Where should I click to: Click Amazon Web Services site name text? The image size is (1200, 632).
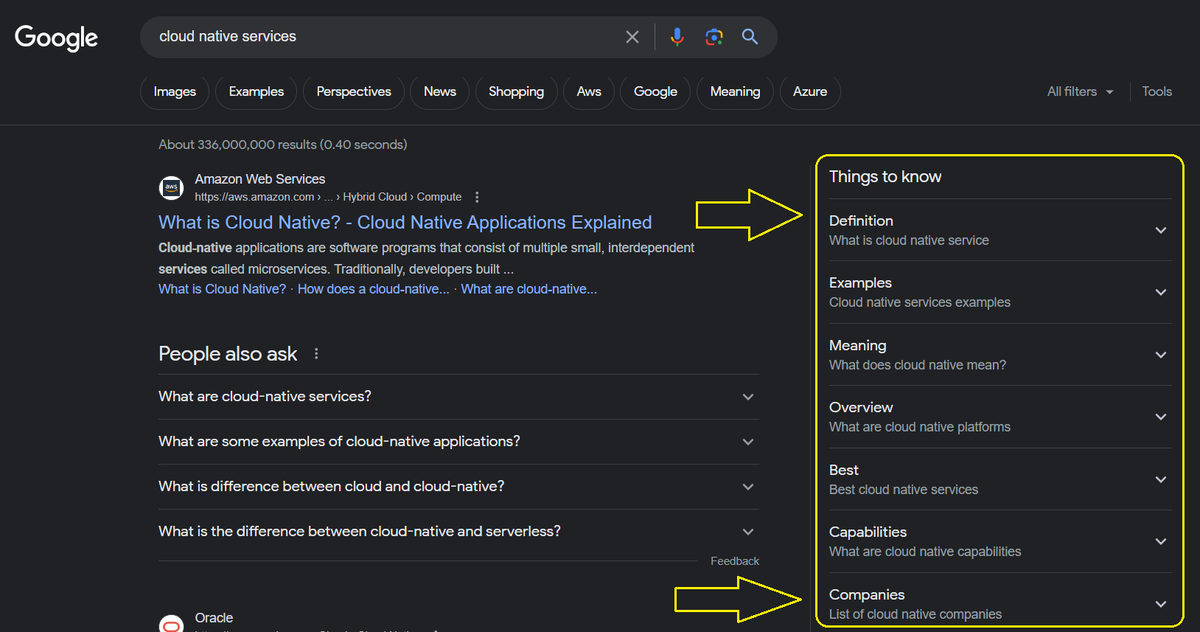point(260,179)
